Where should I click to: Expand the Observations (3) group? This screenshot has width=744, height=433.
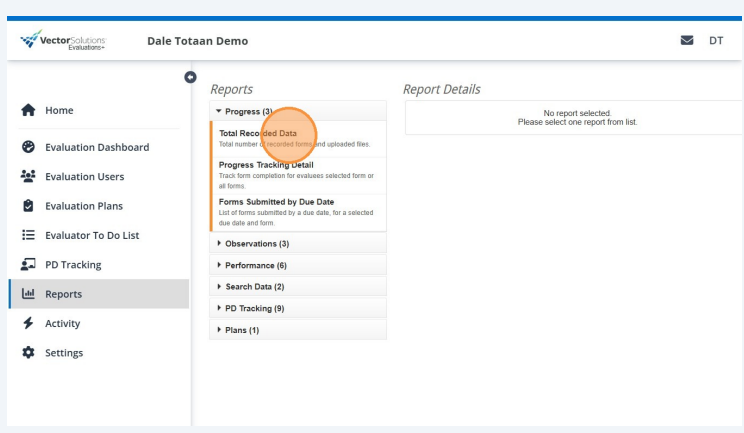point(298,243)
